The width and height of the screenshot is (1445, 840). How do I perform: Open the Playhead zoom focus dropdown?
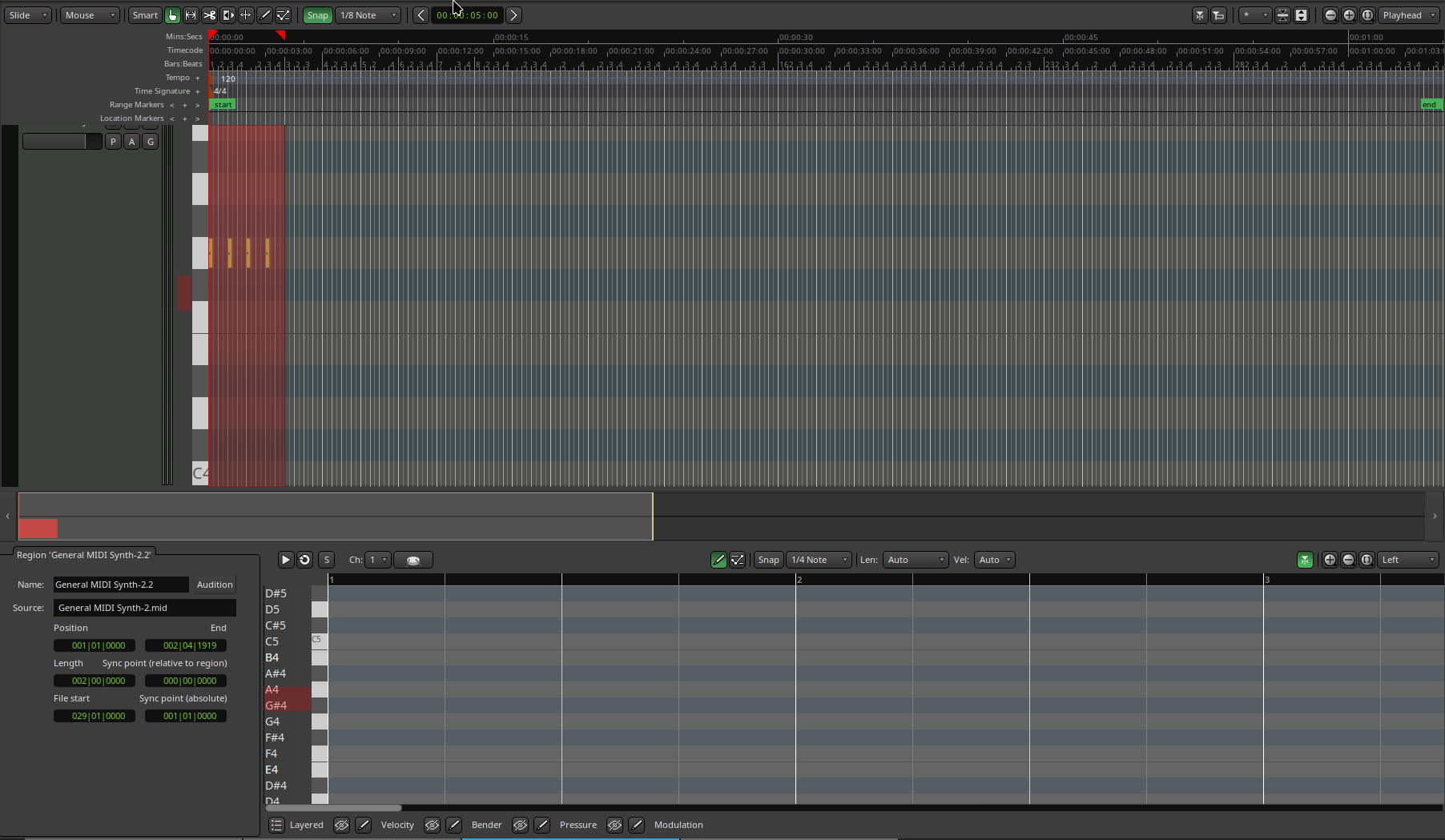click(x=1409, y=15)
